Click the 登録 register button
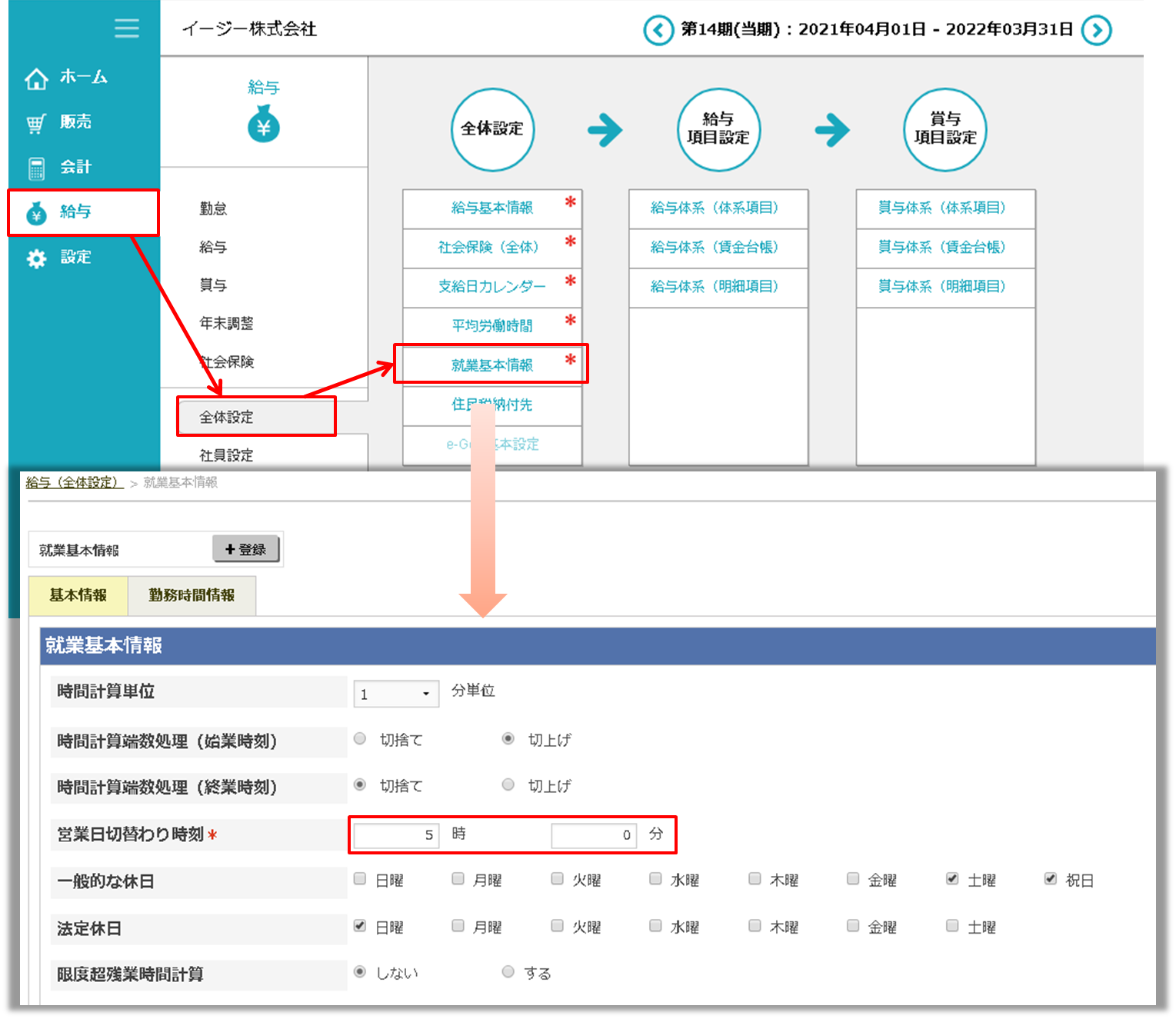Viewport: 1176px width, 1019px height. coord(245,549)
